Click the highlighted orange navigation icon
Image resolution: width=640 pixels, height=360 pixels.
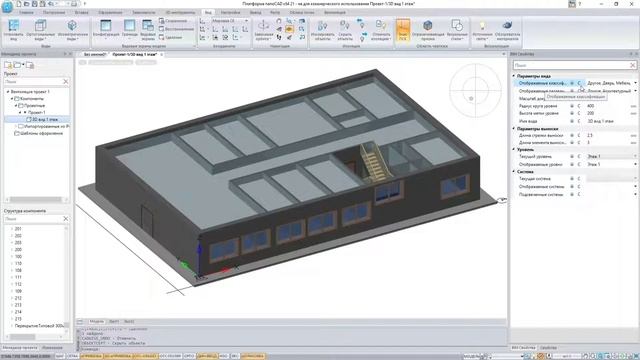click(289, 29)
